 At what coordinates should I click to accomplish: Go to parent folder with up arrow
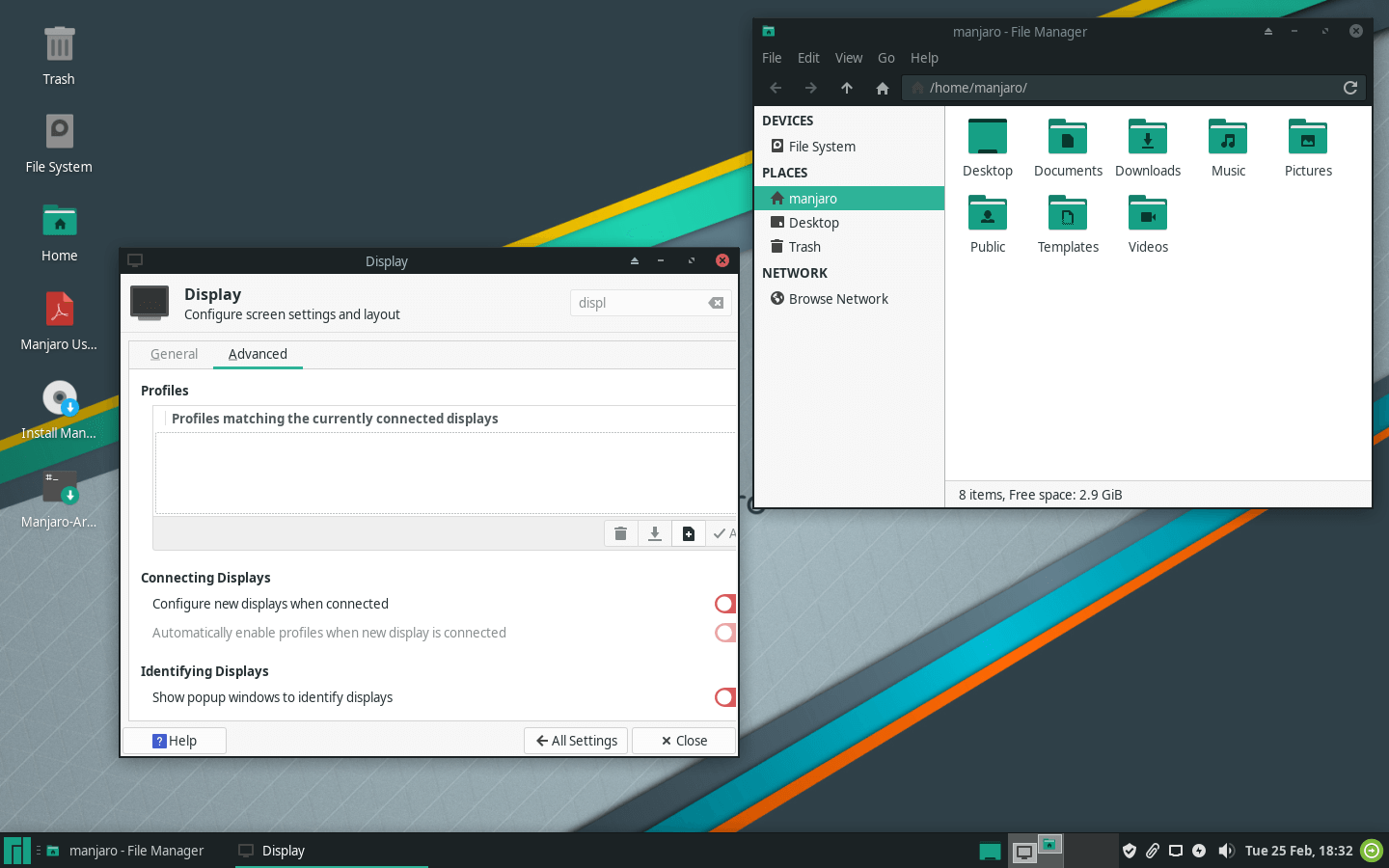(x=846, y=88)
